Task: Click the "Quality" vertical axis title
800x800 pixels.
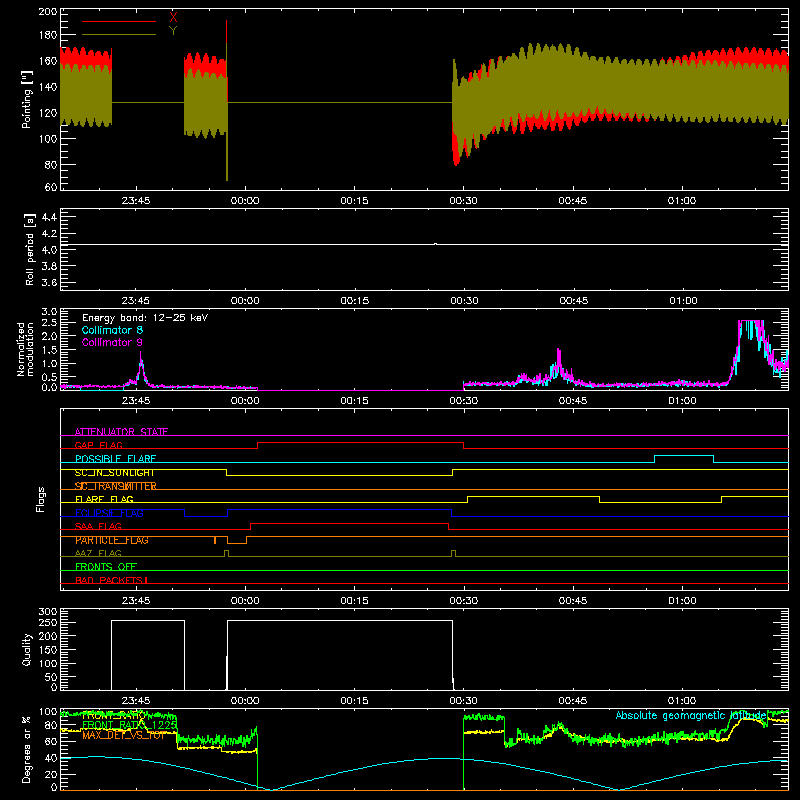Action: pyautogui.click(x=27, y=649)
